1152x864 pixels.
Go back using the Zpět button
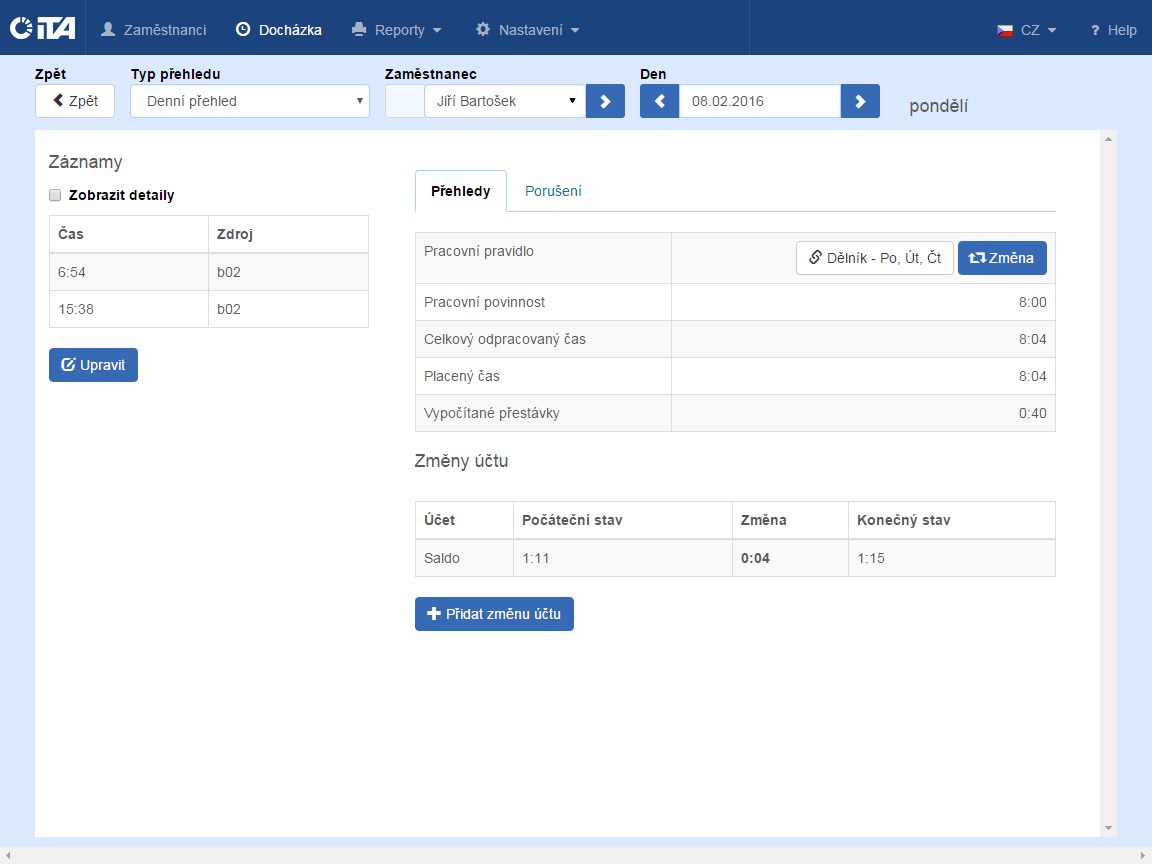point(75,101)
